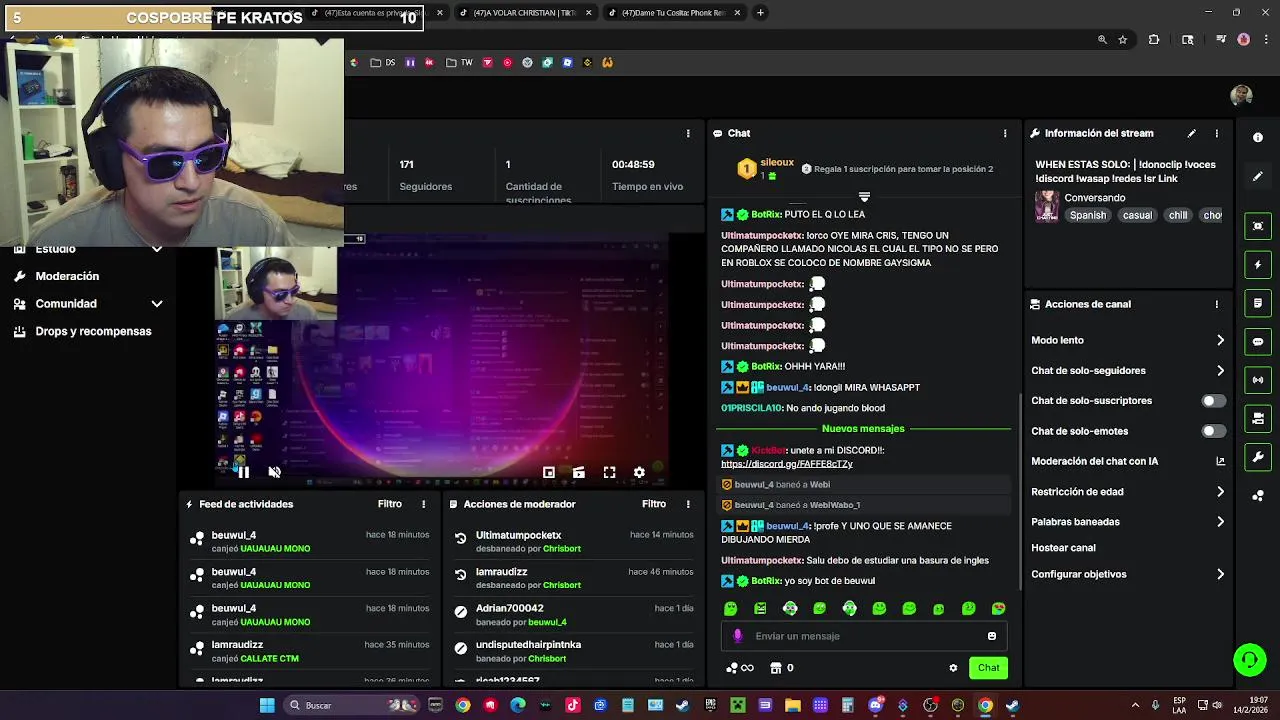Open the gift shop icon showing 0
1280x720 pixels.
coord(781,668)
